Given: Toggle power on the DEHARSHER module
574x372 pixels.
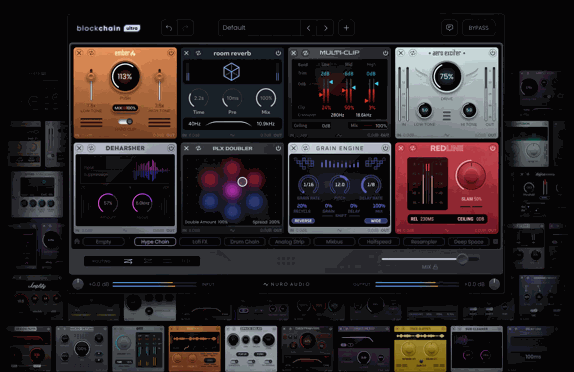Looking at the screenshot, I should tap(171, 148).
